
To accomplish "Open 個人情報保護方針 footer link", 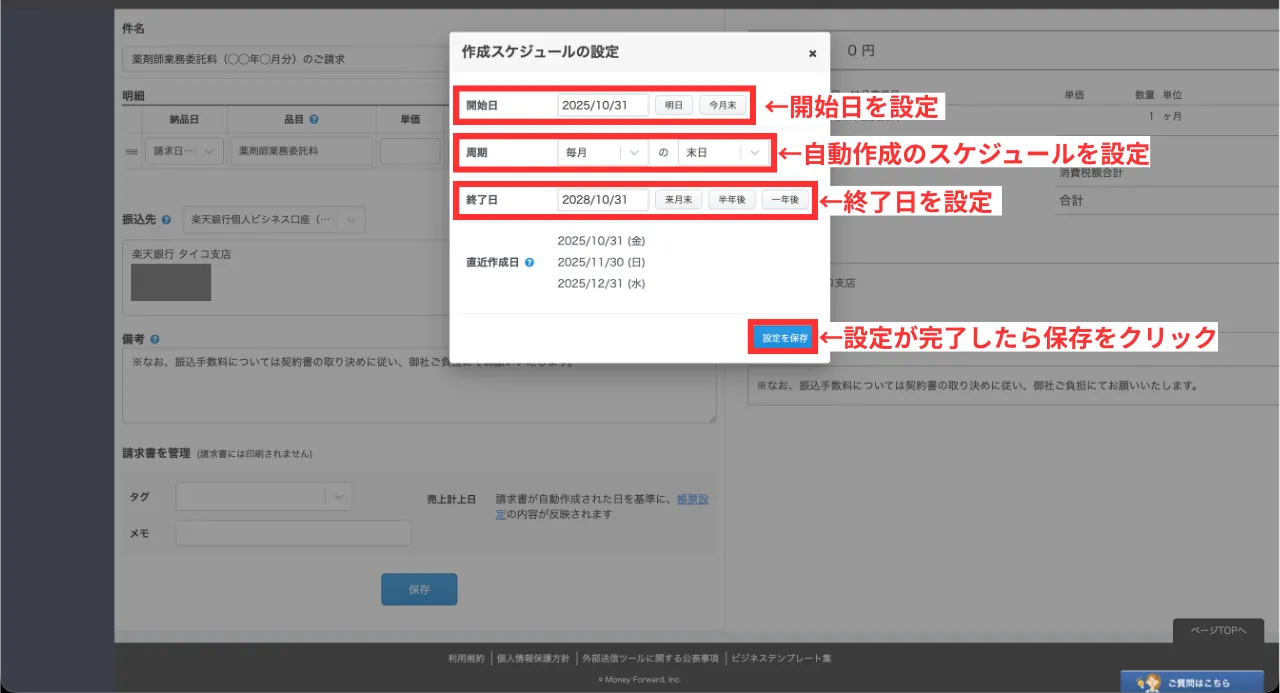I will 533,659.
